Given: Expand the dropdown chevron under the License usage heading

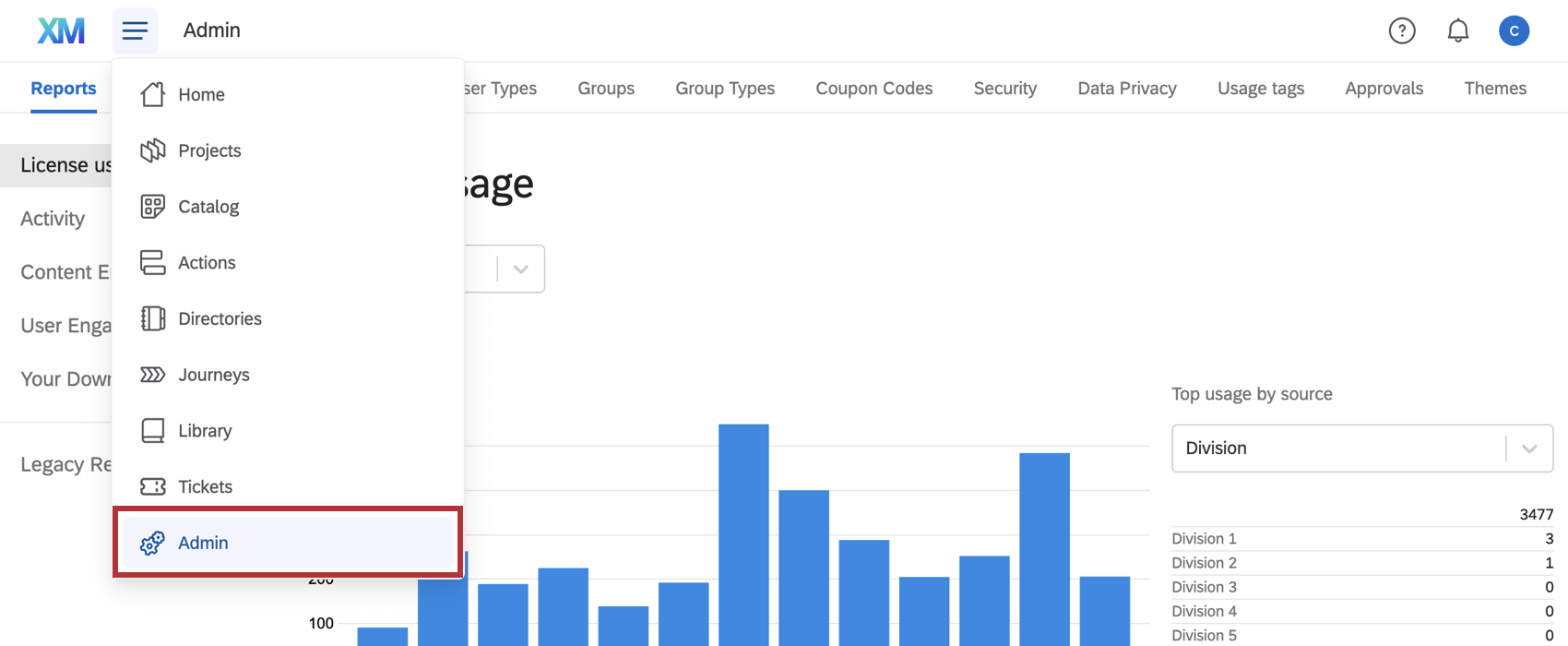Looking at the screenshot, I should 520,269.
